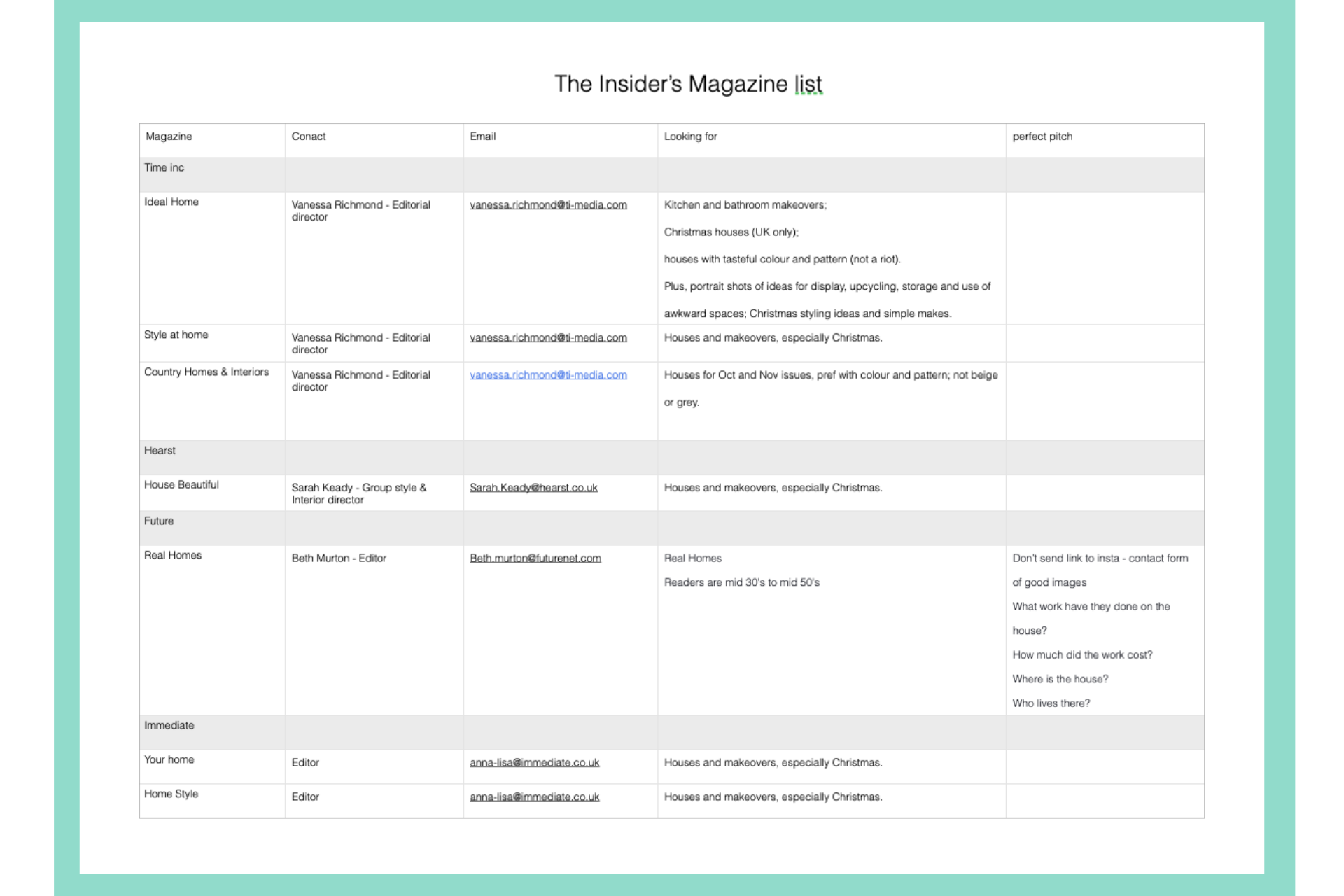Viewport: 1344px width, 896px height.
Task: Open vanessa.richmond email in Style at home row
Action: 548,338
